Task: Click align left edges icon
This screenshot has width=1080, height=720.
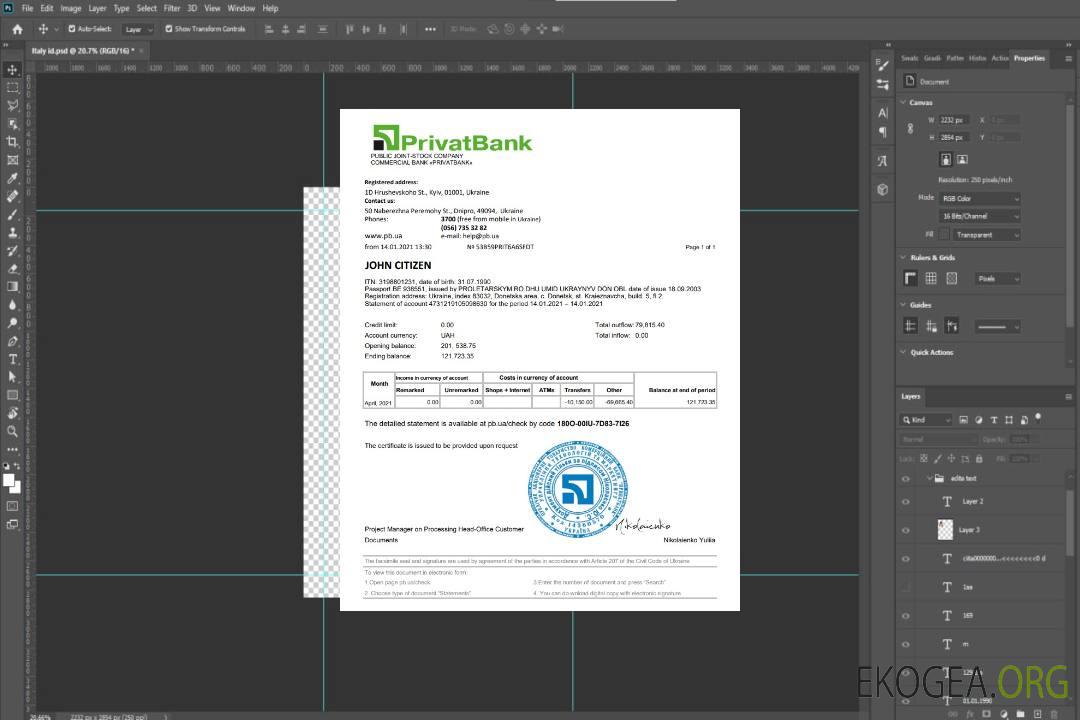Action: pos(269,29)
